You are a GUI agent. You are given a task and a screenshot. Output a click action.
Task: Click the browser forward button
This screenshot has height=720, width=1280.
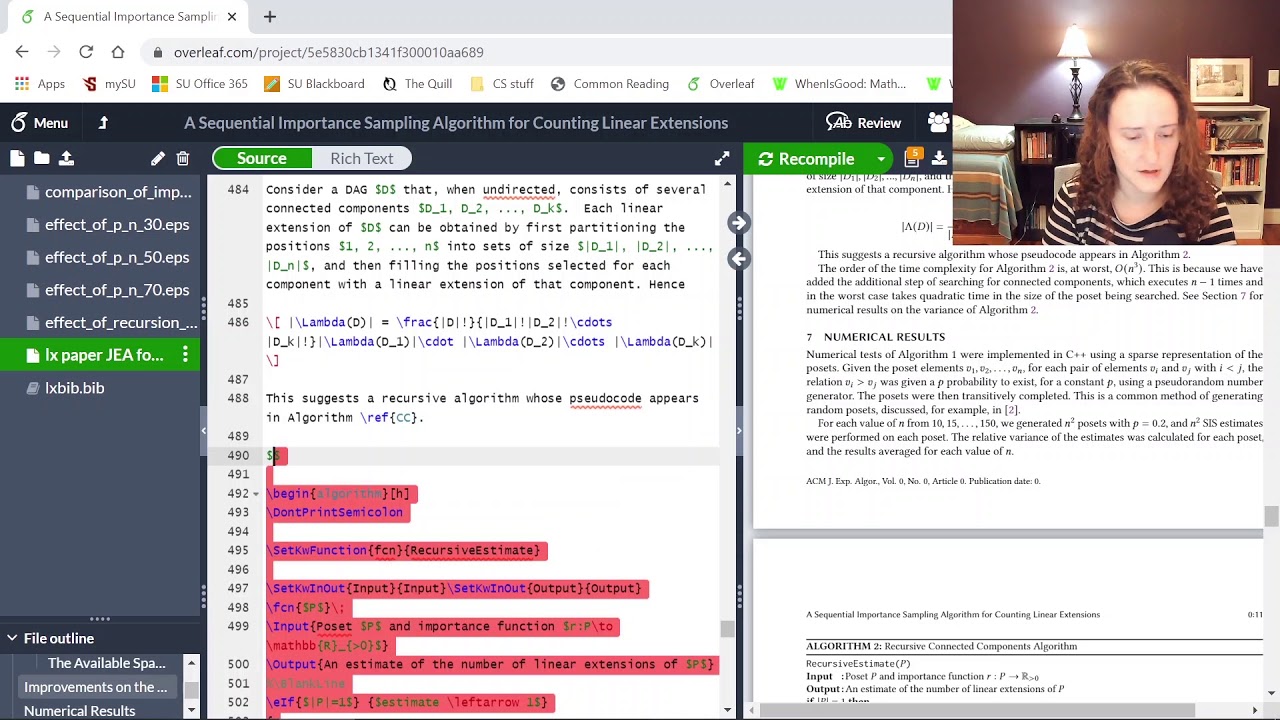[x=54, y=52]
